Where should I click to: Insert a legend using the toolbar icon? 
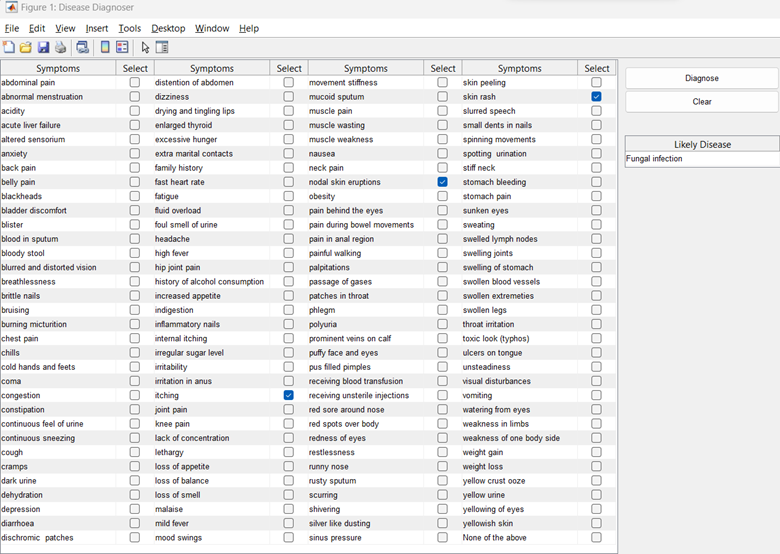click(122, 47)
